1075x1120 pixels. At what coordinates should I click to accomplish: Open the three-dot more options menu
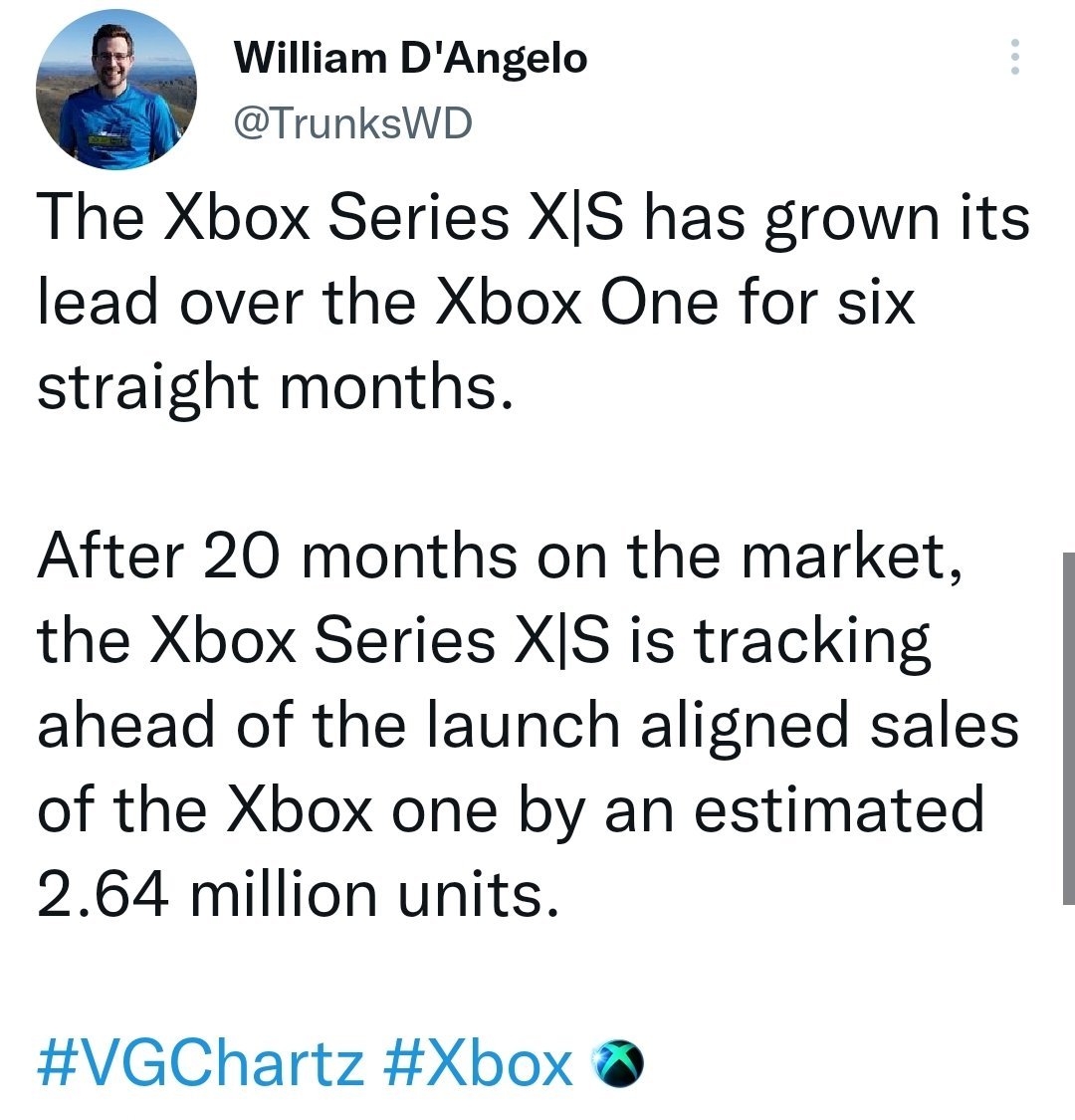click(1013, 57)
